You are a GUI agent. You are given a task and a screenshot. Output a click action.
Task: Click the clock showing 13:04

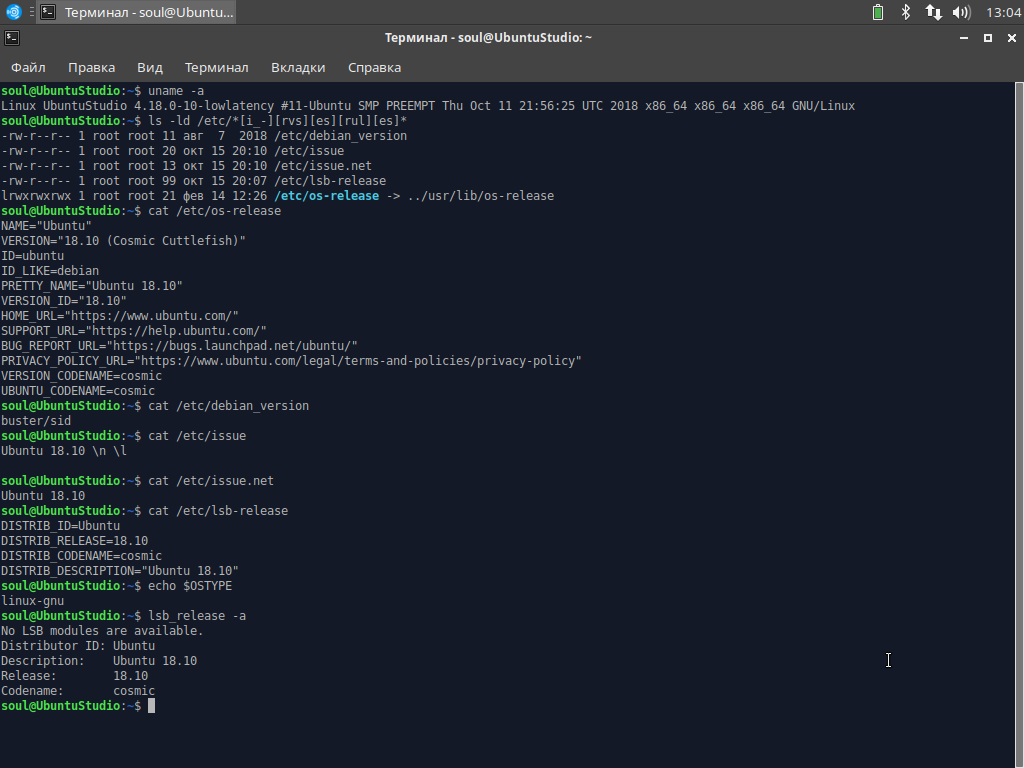click(1003, 12)
